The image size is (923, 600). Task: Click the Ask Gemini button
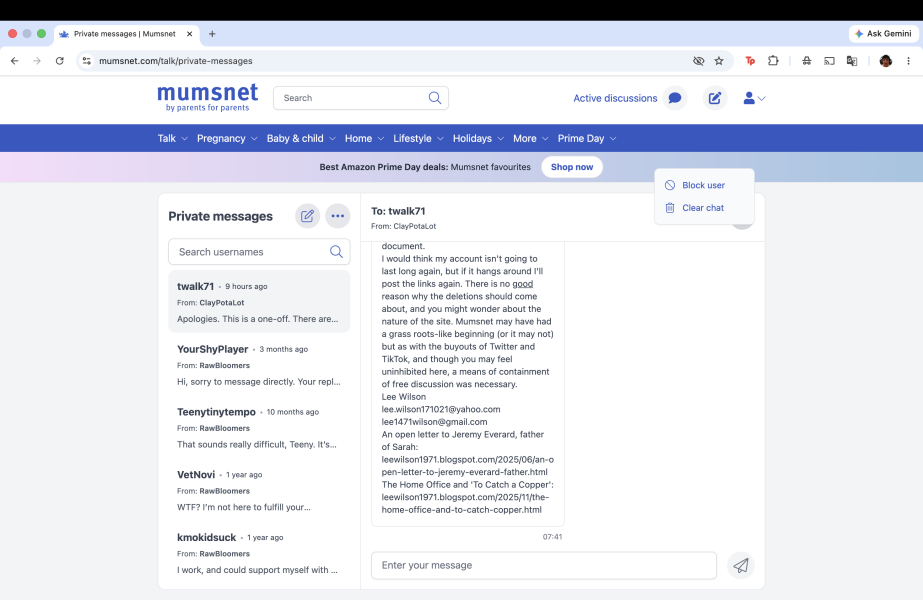tap(884, 34)
